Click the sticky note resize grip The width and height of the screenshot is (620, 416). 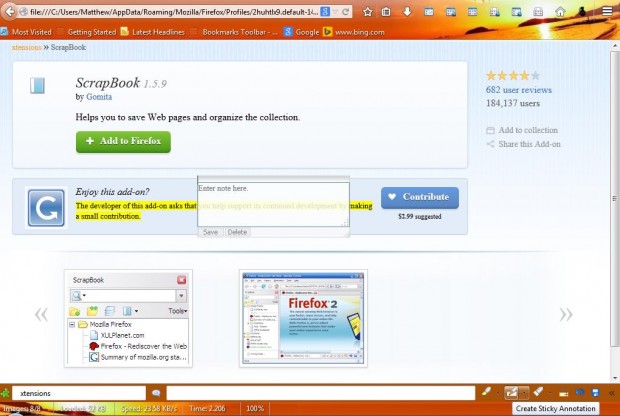pyautogui.click(x=345, y=223)
